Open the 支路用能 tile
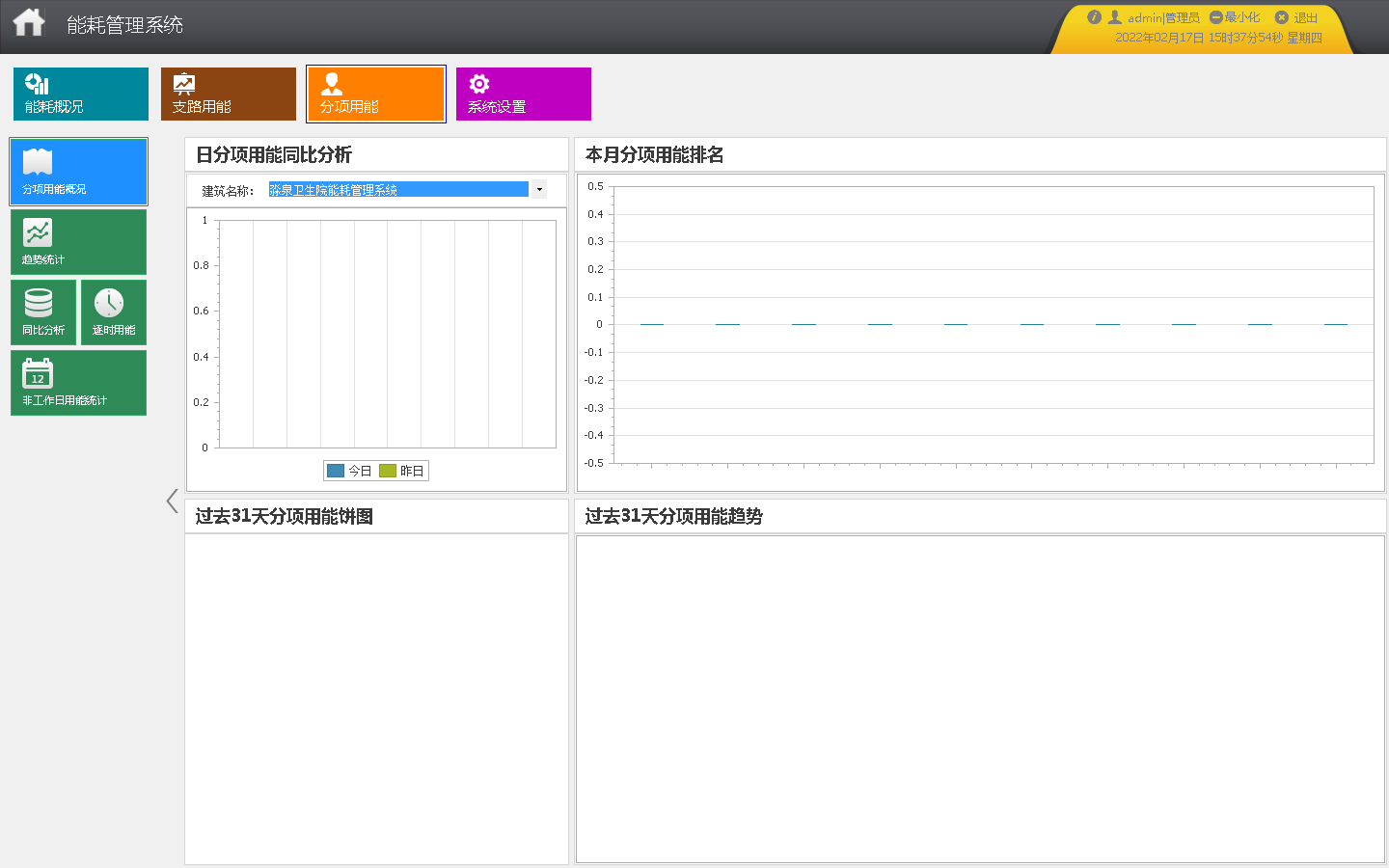The image size is (1389, 868). click(229, 94)
